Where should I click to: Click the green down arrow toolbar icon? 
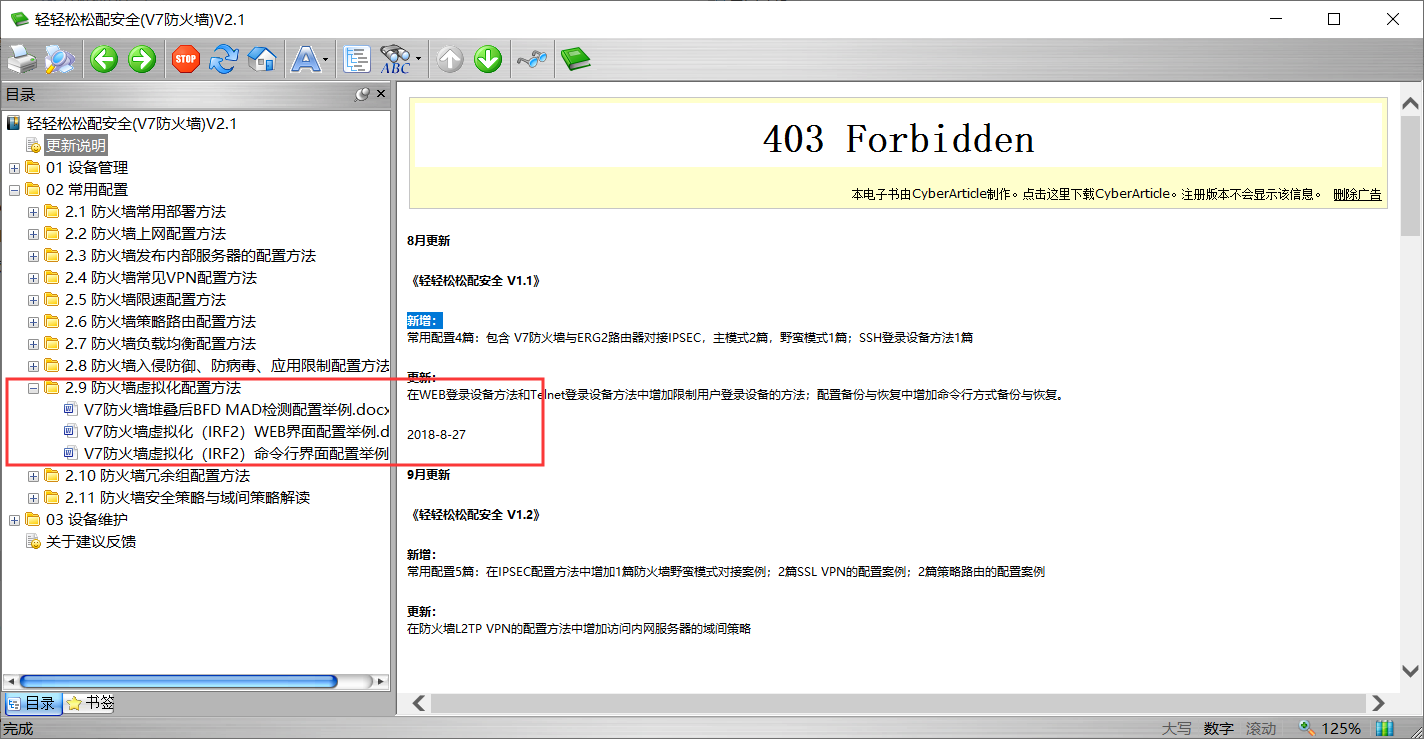(488, 60)
